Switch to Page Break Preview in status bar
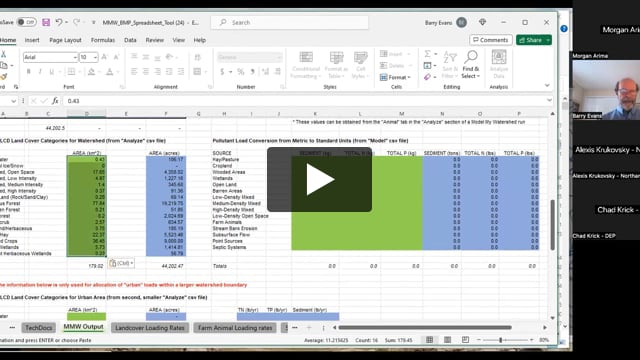This screenshot has width=640, height=360. [x=465, y=340]
